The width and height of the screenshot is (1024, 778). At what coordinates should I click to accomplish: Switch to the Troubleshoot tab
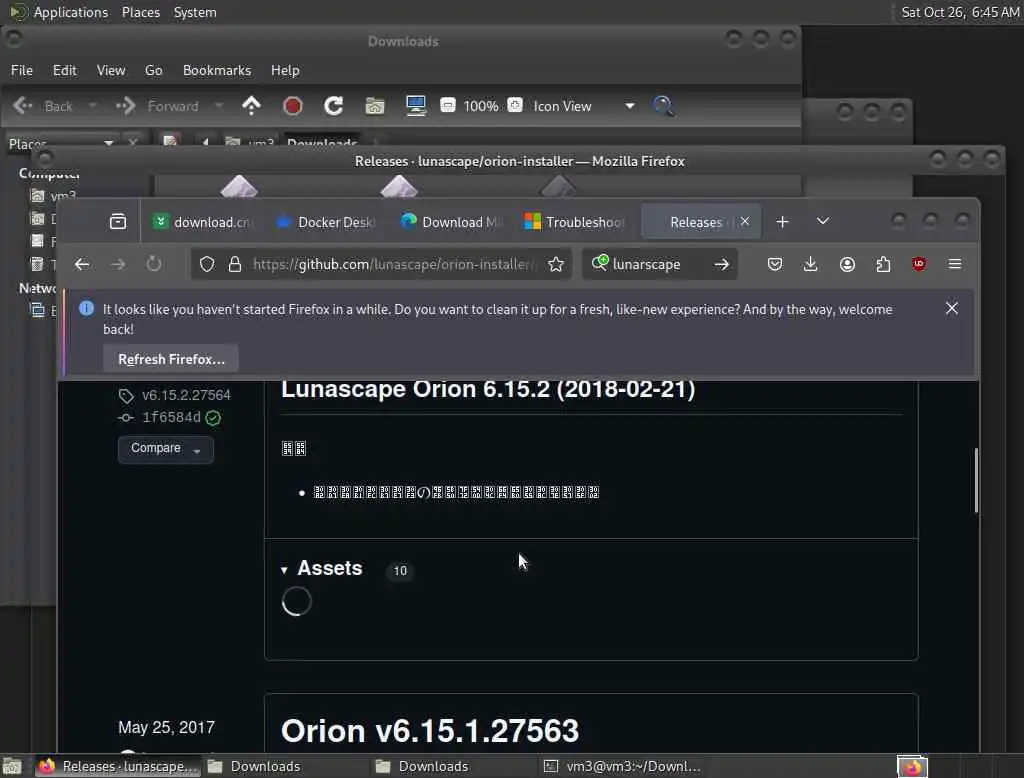(575, 222)
